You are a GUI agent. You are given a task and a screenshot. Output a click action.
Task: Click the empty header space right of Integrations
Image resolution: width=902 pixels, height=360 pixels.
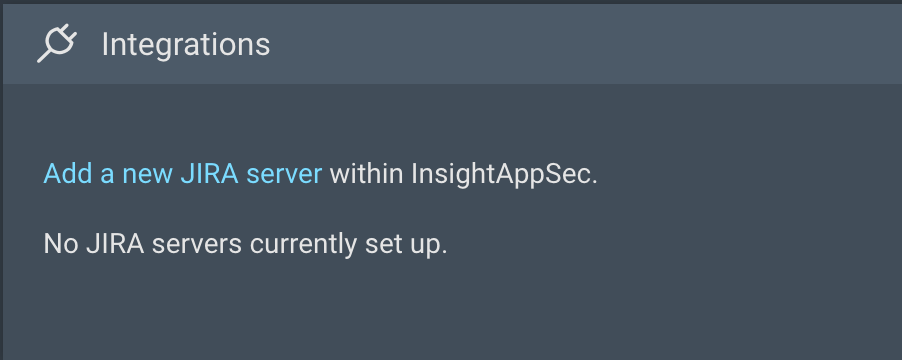point(586,44)
